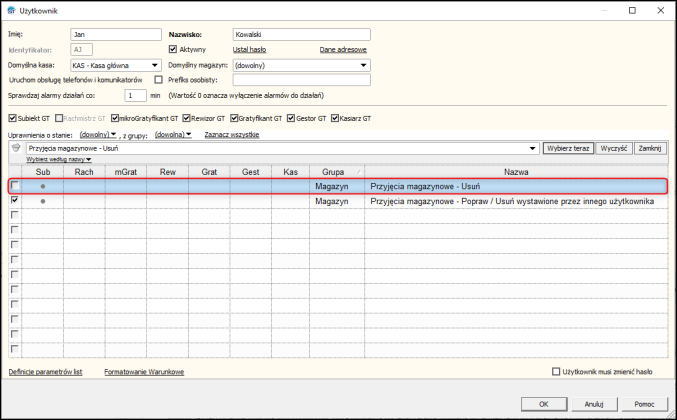Enable Użytkownik musi zmienić hasło checkbox

[x=556, y=372]
